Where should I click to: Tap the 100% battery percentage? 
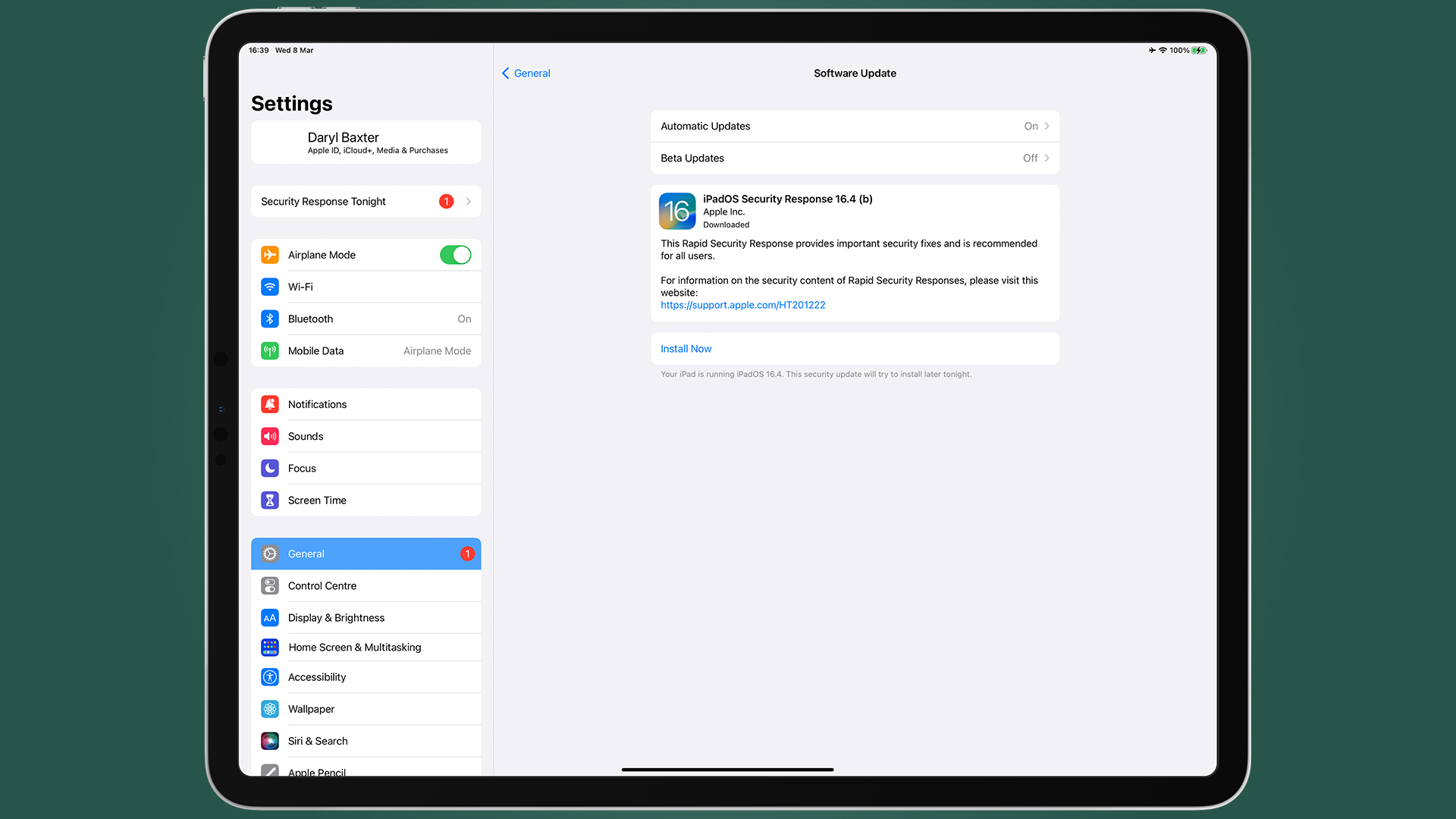pos(1179,50)
